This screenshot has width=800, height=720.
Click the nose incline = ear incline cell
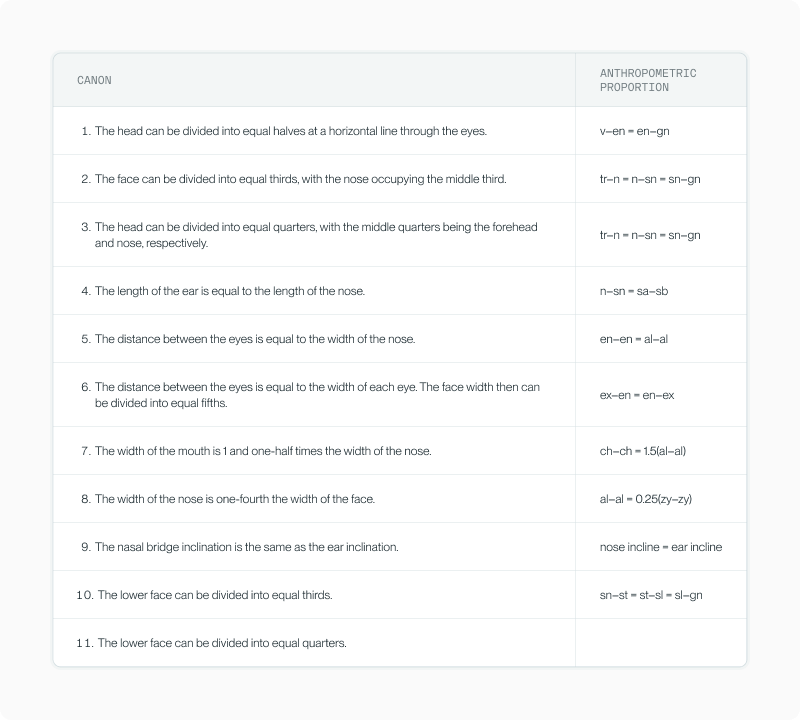661,547
